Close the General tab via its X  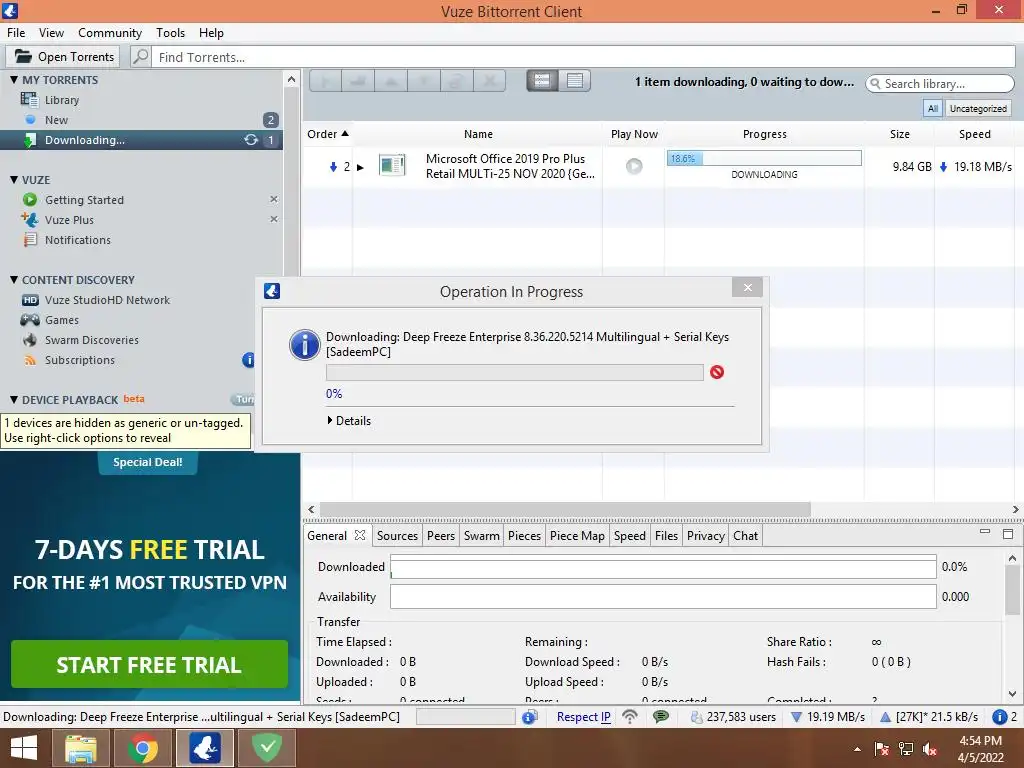point(360,535)
